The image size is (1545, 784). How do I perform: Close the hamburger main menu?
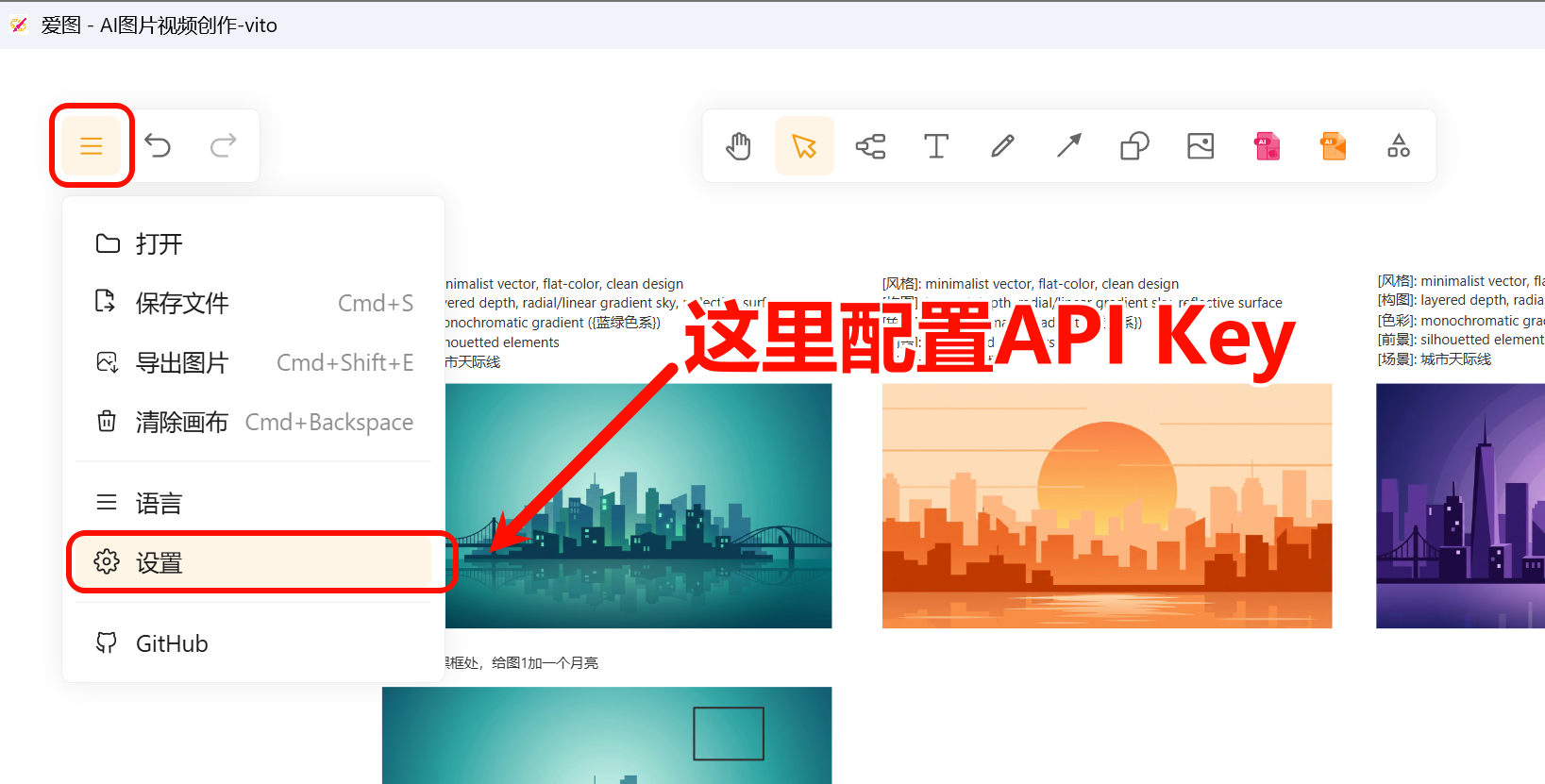click(92, 146)
